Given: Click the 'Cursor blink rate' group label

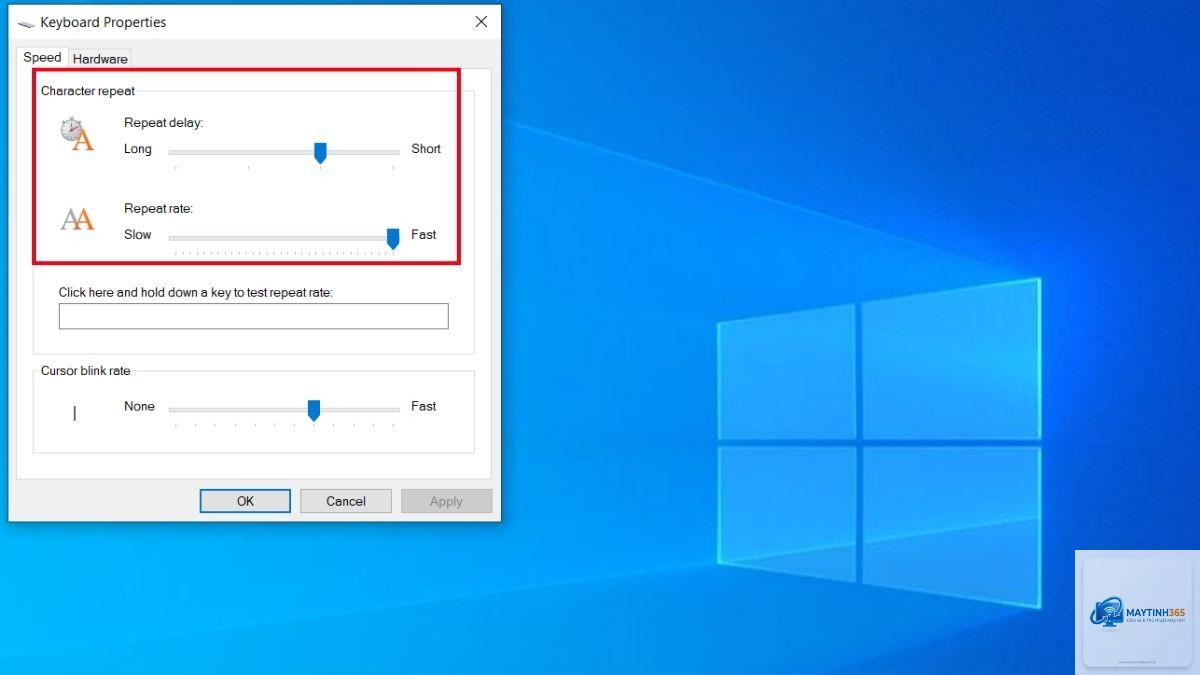Looking at the screenshot, I should point(86,371).
